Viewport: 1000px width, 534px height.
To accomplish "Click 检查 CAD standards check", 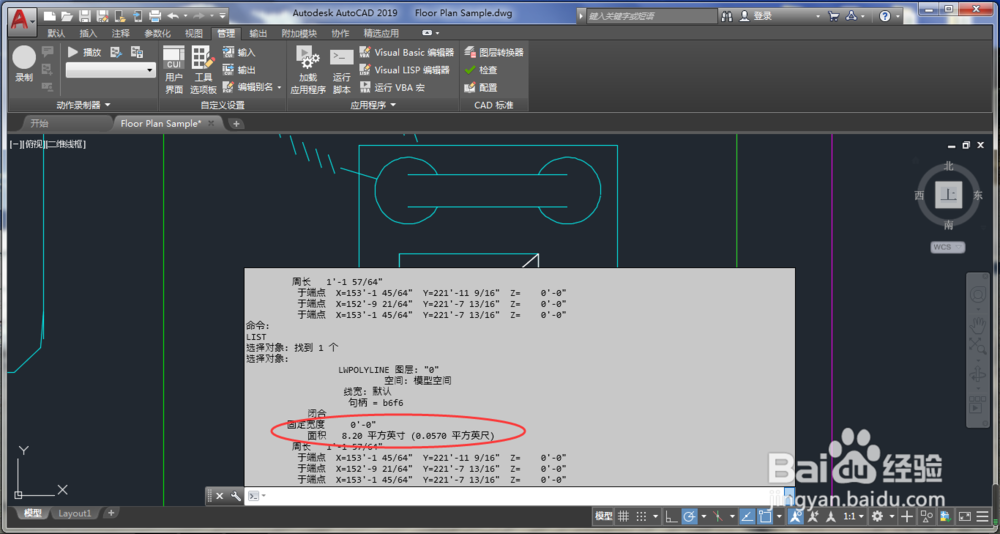I will tap(481, 70).
